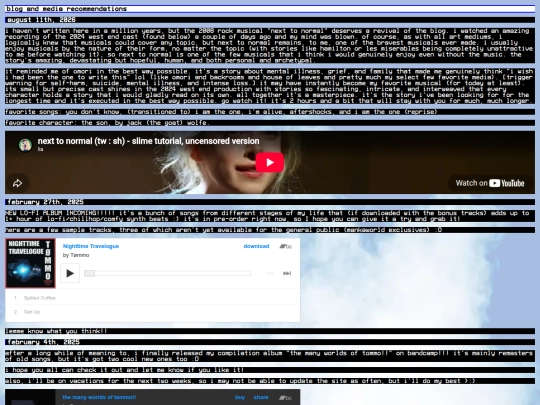Screen dimensions: 540x405
Task: Skip to next track in Nighttime Travelogue player
Action: pos(287,273)
